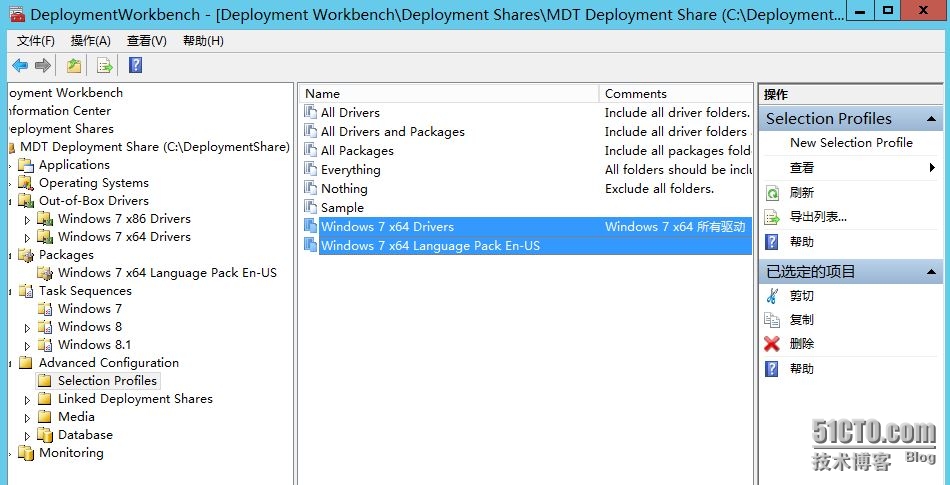950x485 pixels.
Task: Click the scissors cut icon
Action: [772, 295]
